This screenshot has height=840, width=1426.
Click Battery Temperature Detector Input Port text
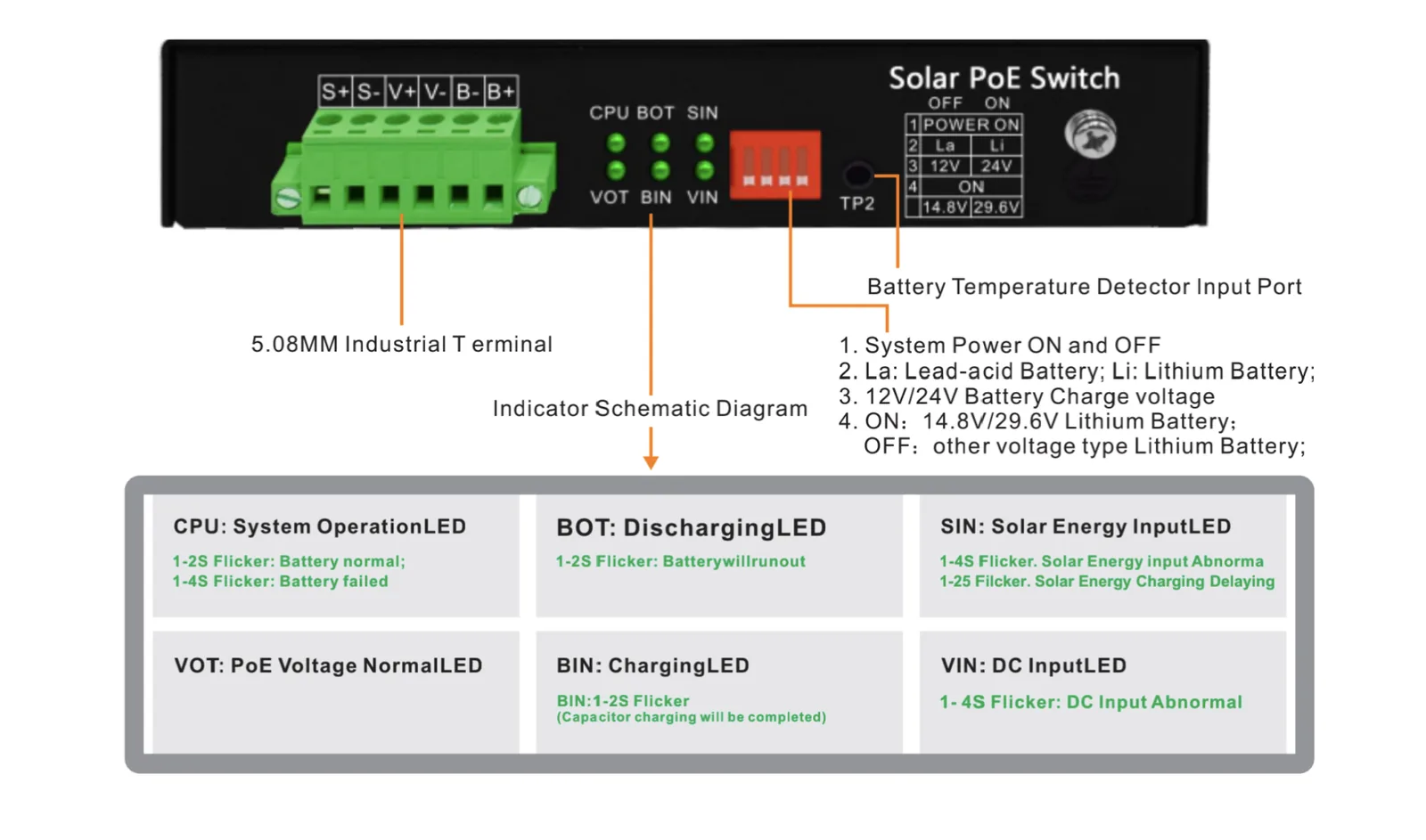point(1084,287)
